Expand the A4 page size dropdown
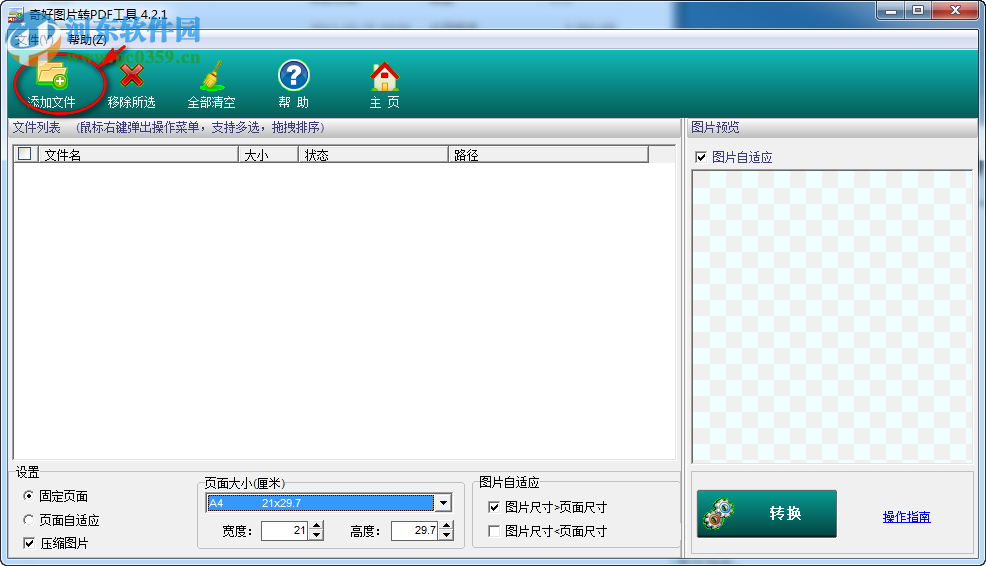 click(443, 502)
